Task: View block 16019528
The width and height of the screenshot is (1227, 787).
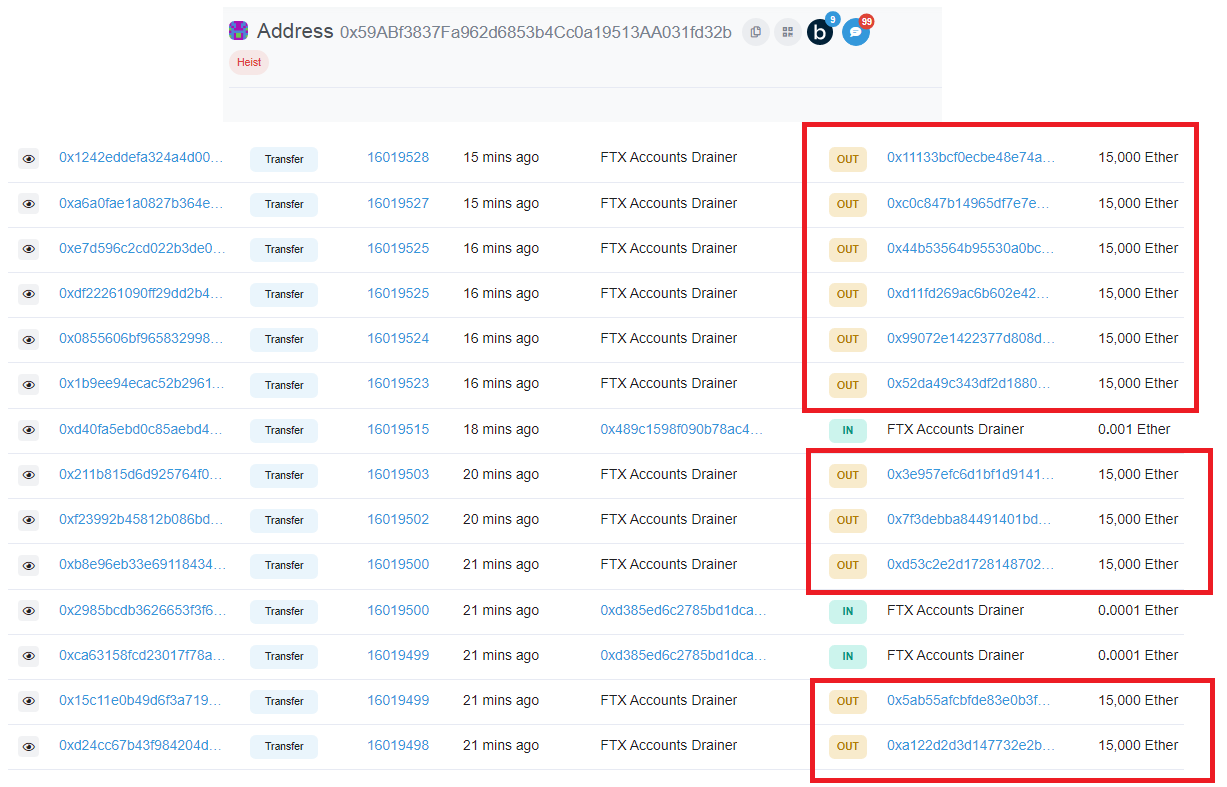Action: click(398, 157)
